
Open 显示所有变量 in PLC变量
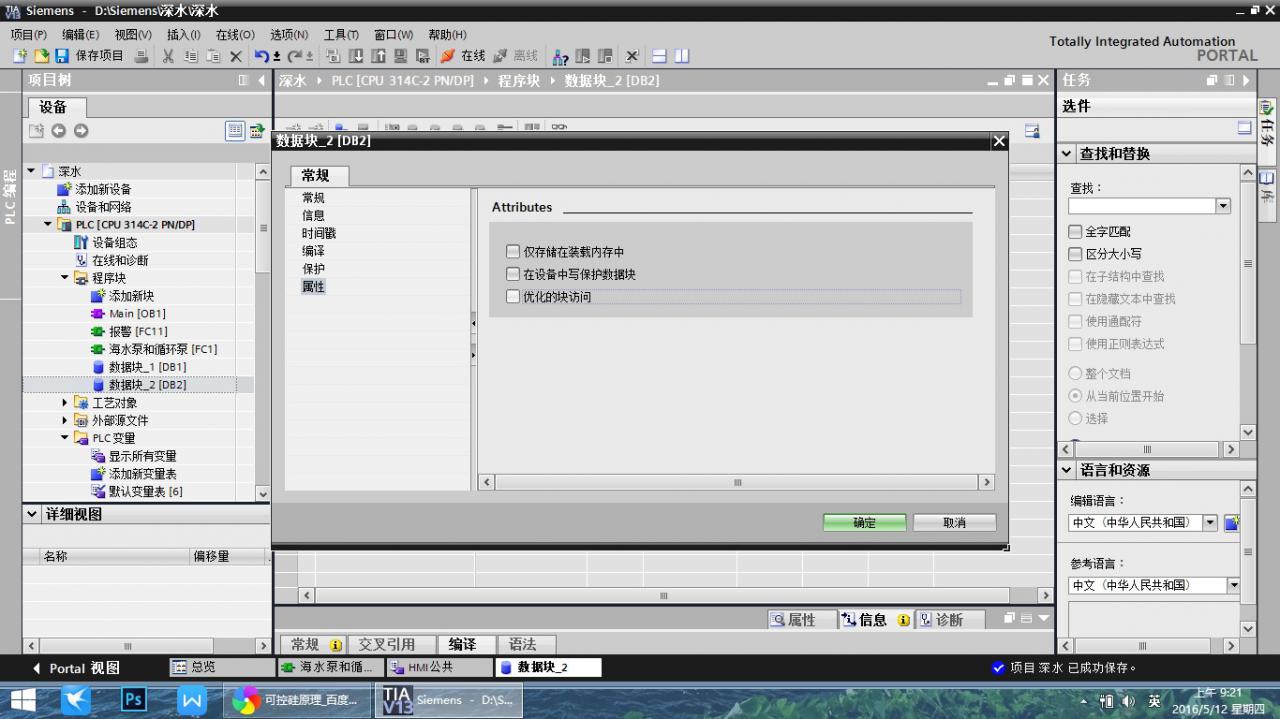point(142,456)
